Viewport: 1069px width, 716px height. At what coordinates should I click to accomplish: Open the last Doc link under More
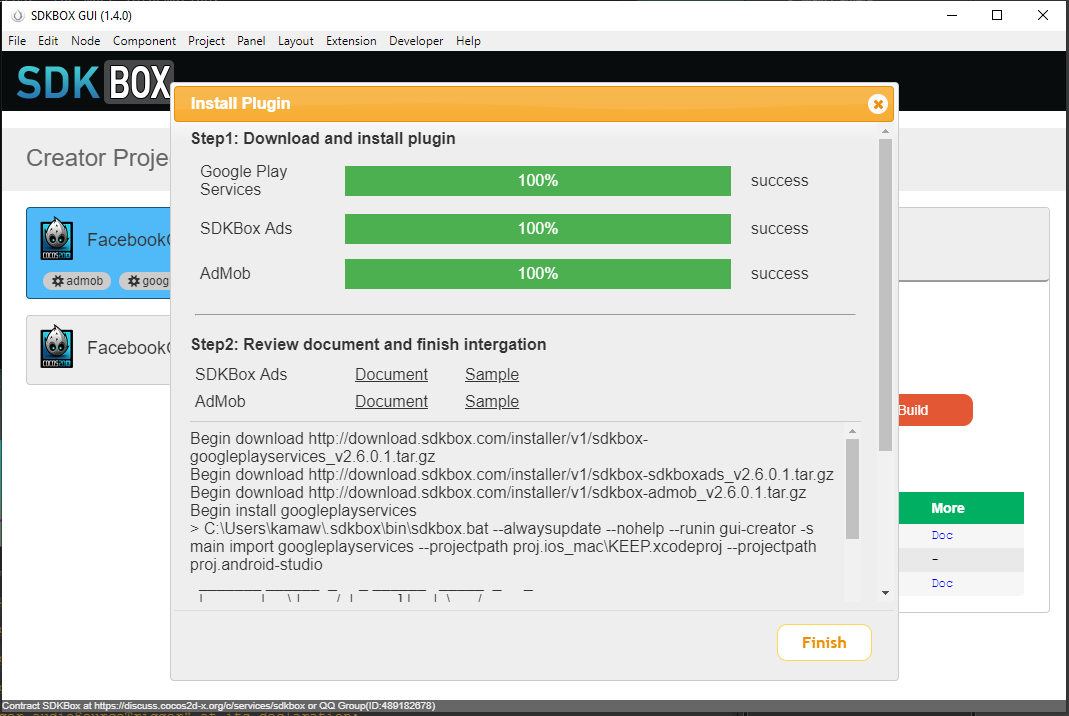942,583
